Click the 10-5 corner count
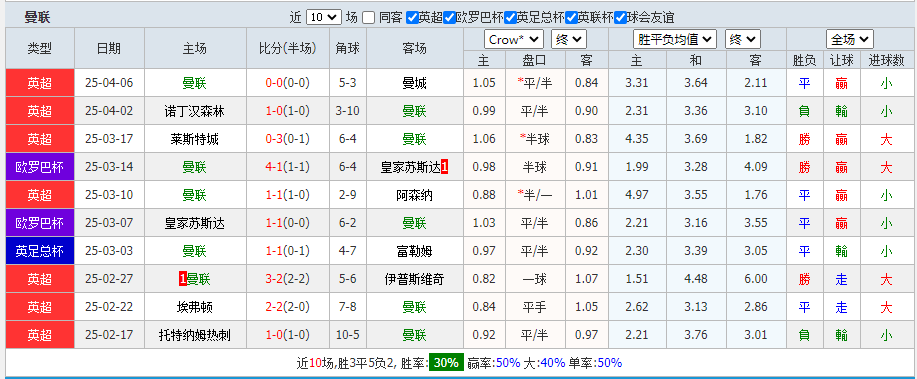This screenshot has height=379, width=917. click(347, 336)
